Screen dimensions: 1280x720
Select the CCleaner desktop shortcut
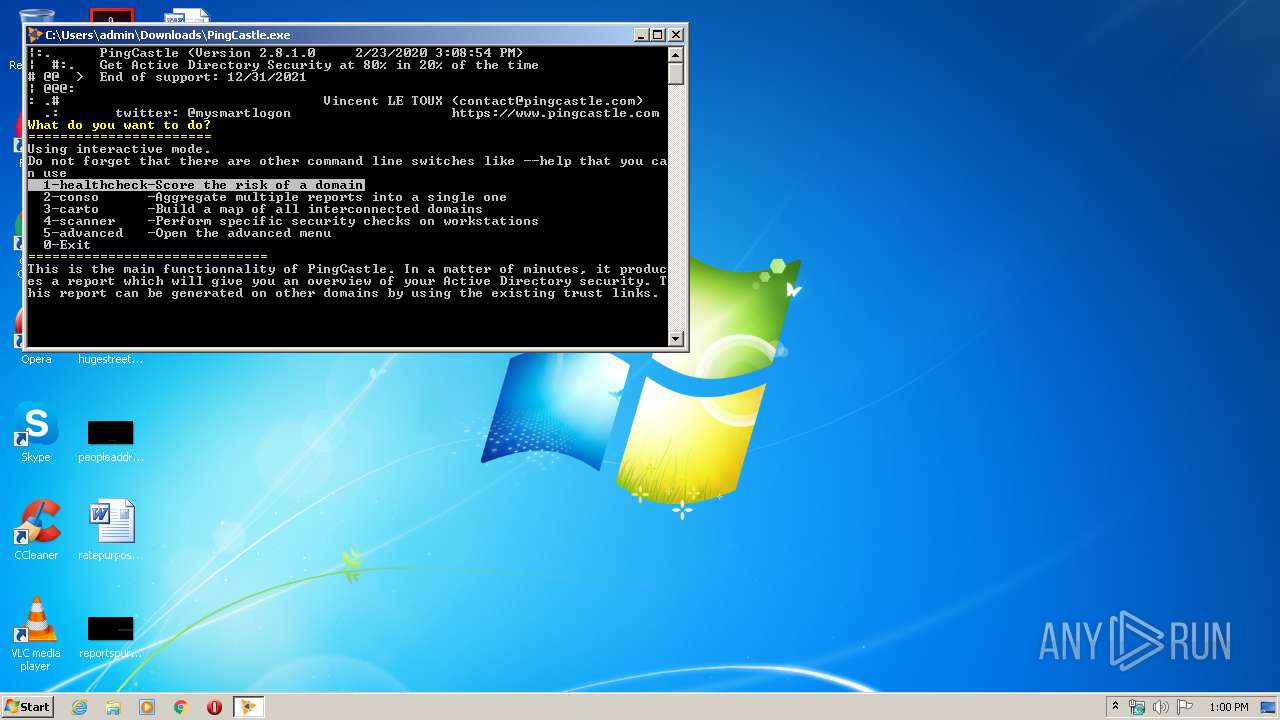pos(36,530)
